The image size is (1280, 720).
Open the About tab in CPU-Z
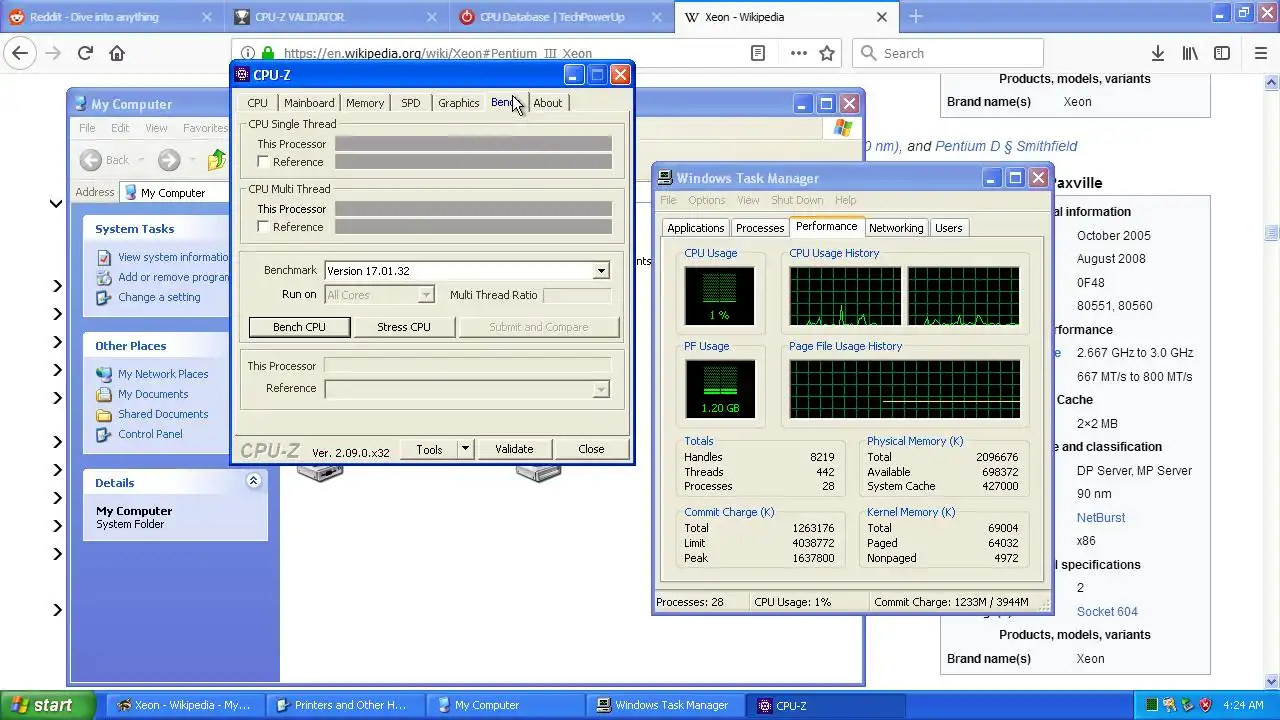(x=548, y=103)
